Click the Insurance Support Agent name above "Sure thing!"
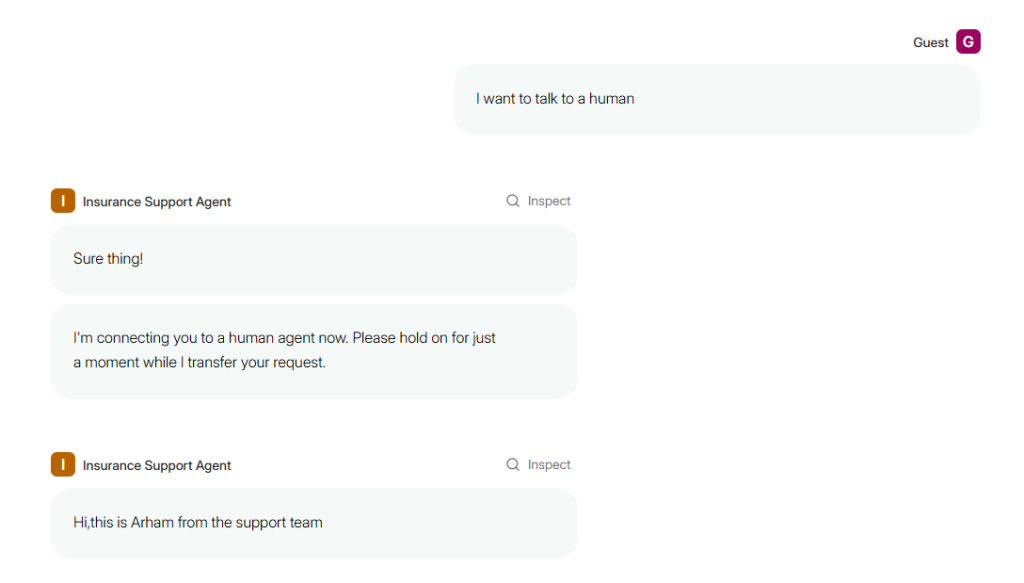Viewport: 1024px width, 583px height. (157, 202)
